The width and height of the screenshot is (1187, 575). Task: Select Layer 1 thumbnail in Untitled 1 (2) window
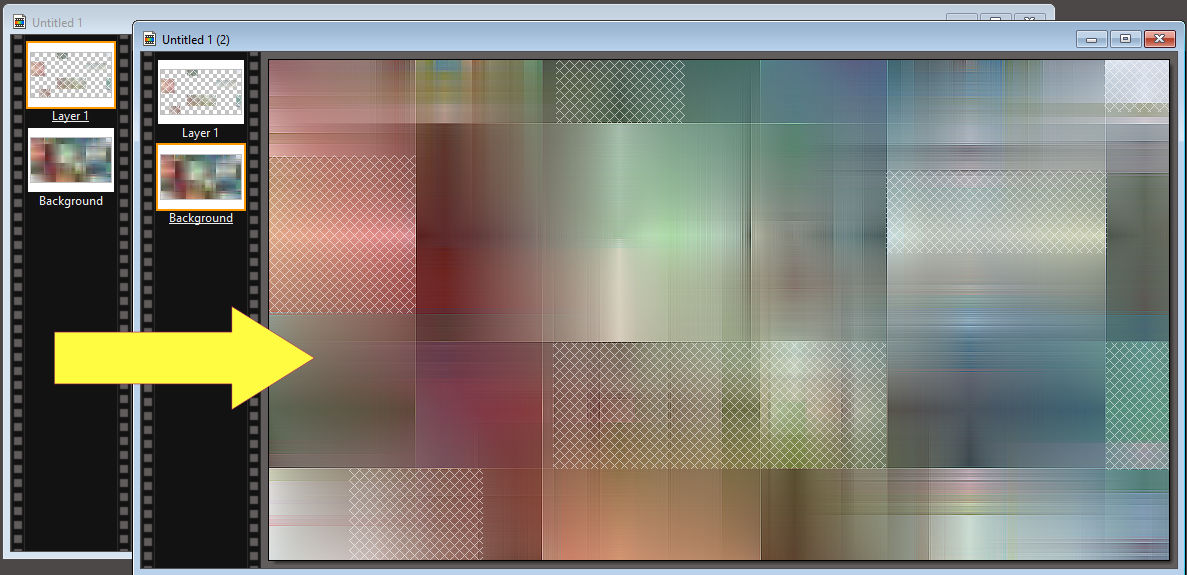pyautogui.click(x=201, y=92)
